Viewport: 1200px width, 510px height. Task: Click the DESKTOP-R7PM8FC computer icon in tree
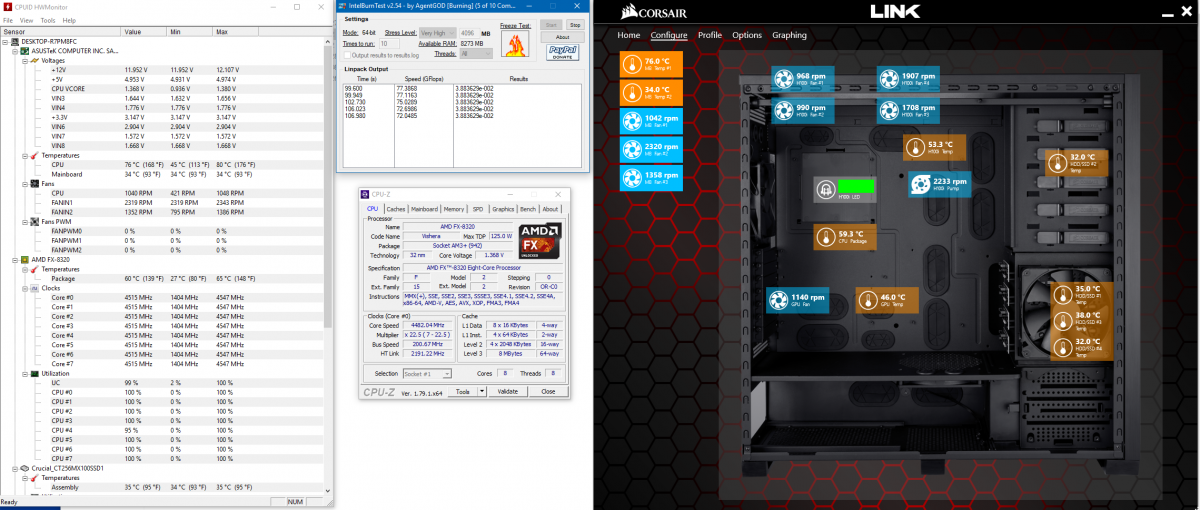(x=16, y=41)
